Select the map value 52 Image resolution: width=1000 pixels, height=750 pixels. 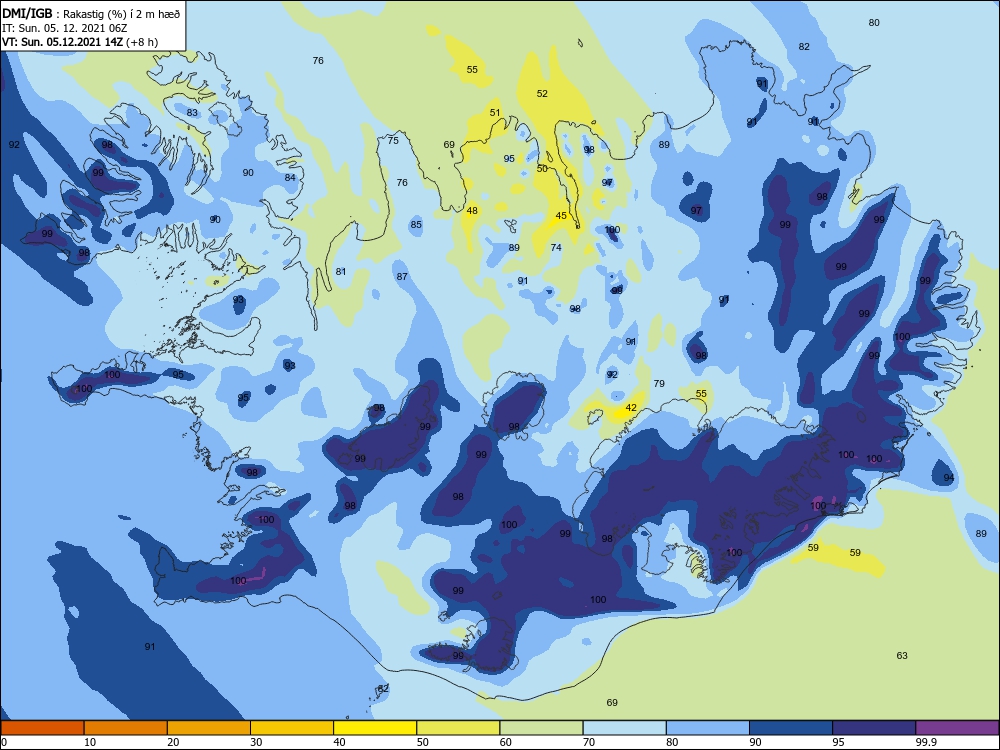point(542,93)
